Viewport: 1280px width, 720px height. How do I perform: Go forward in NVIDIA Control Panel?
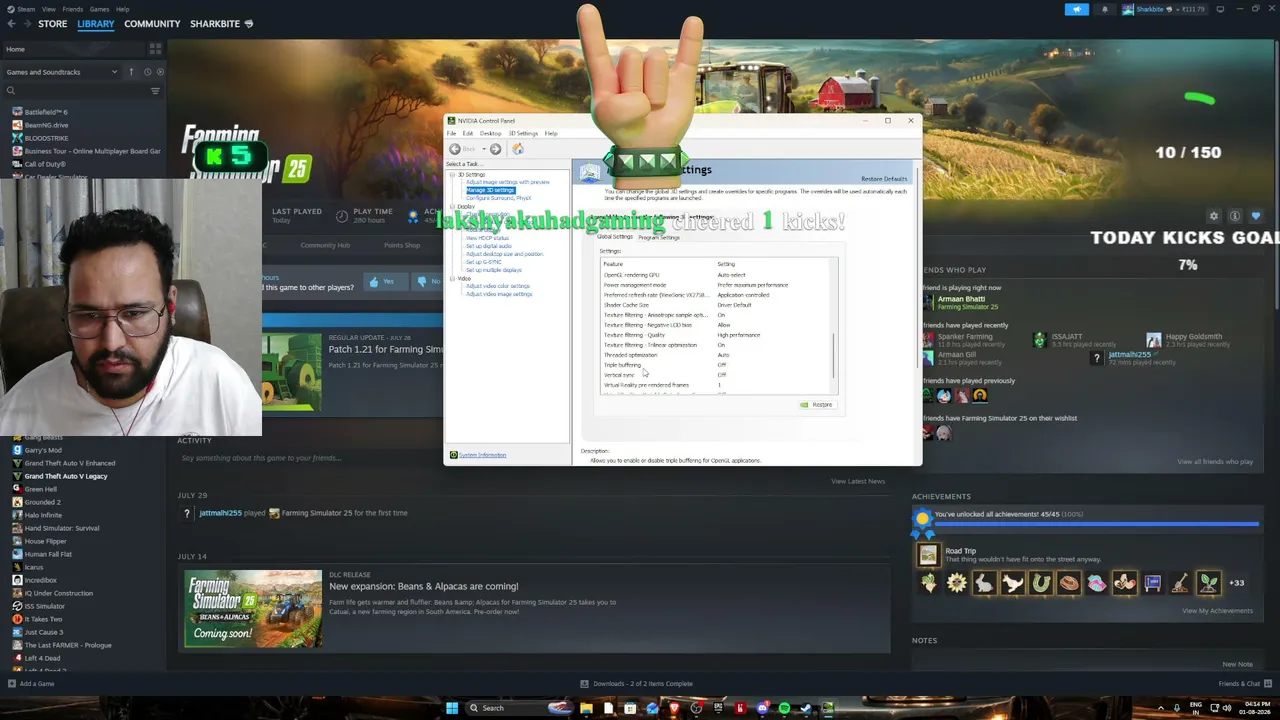(x=495, y=149)
